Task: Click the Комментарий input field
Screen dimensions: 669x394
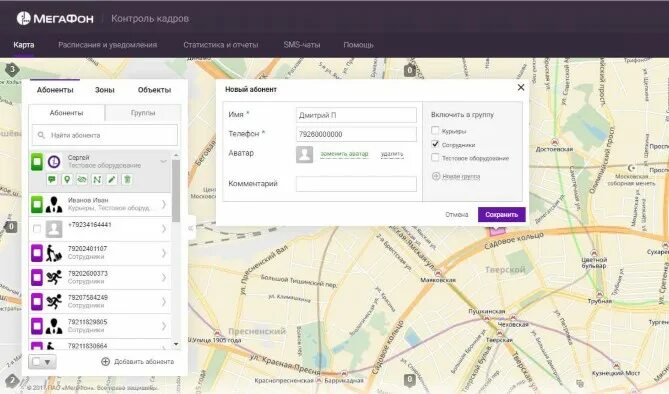Action: point(356,184)
